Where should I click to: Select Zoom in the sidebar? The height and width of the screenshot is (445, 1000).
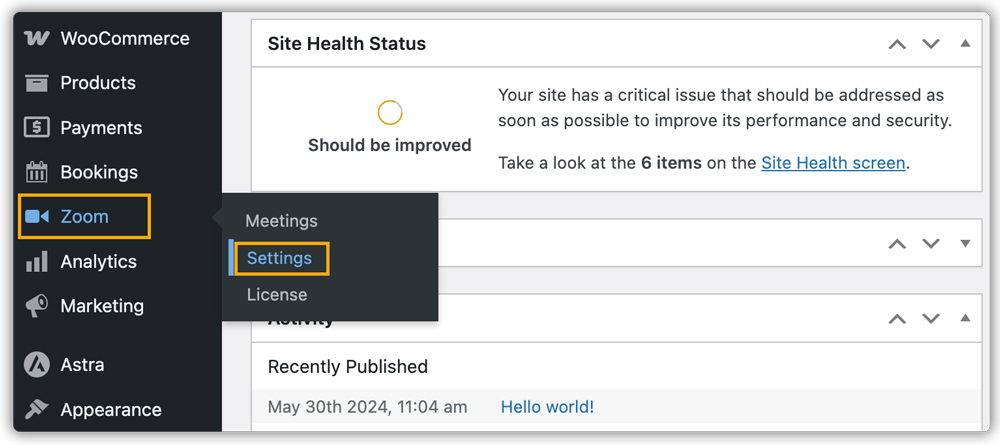(x=84, y=217)
